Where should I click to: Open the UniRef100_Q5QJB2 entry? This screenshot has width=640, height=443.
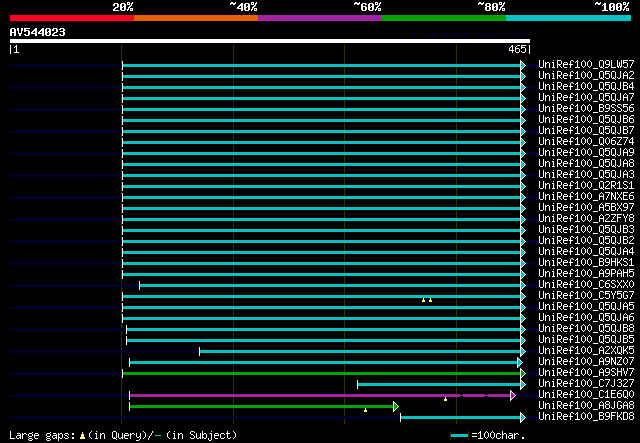tap(586, 240)
